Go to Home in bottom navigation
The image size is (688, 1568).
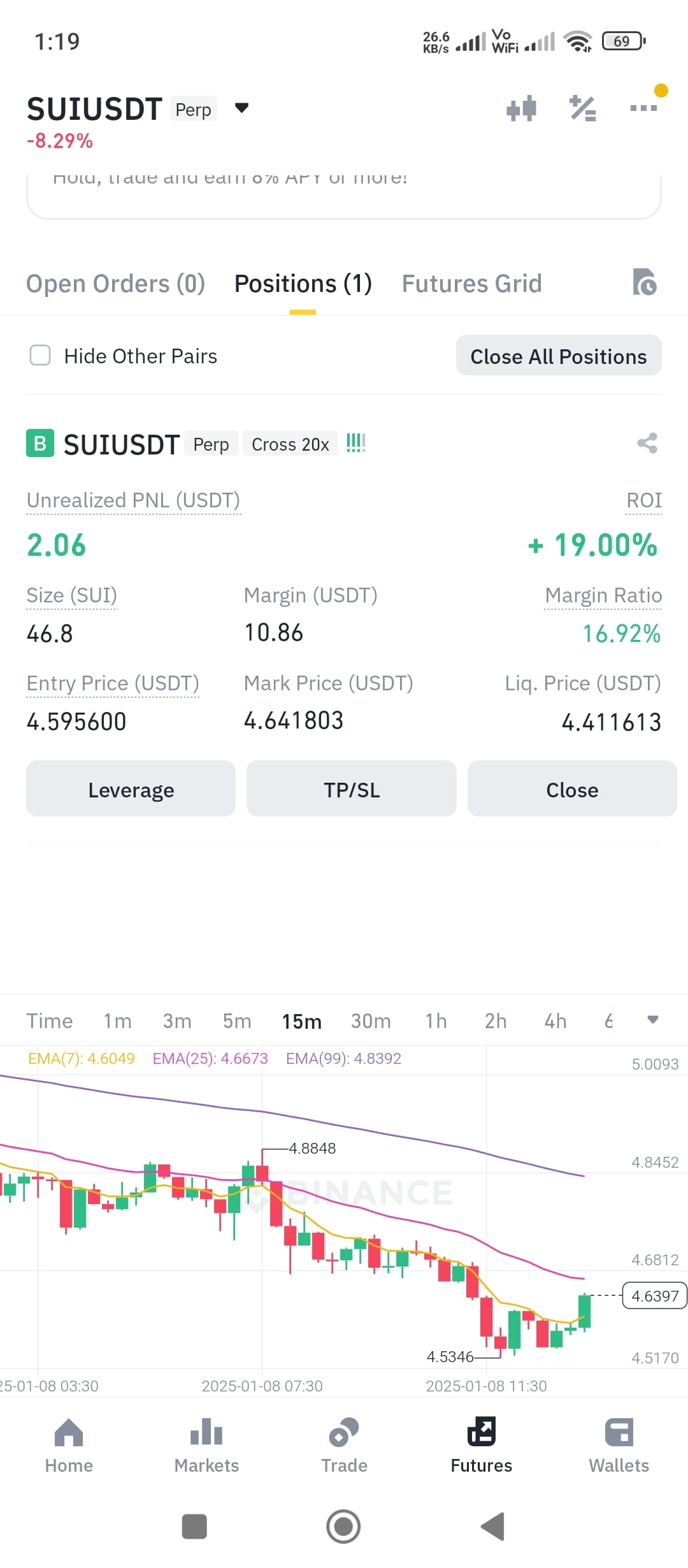click(69, 1446)
